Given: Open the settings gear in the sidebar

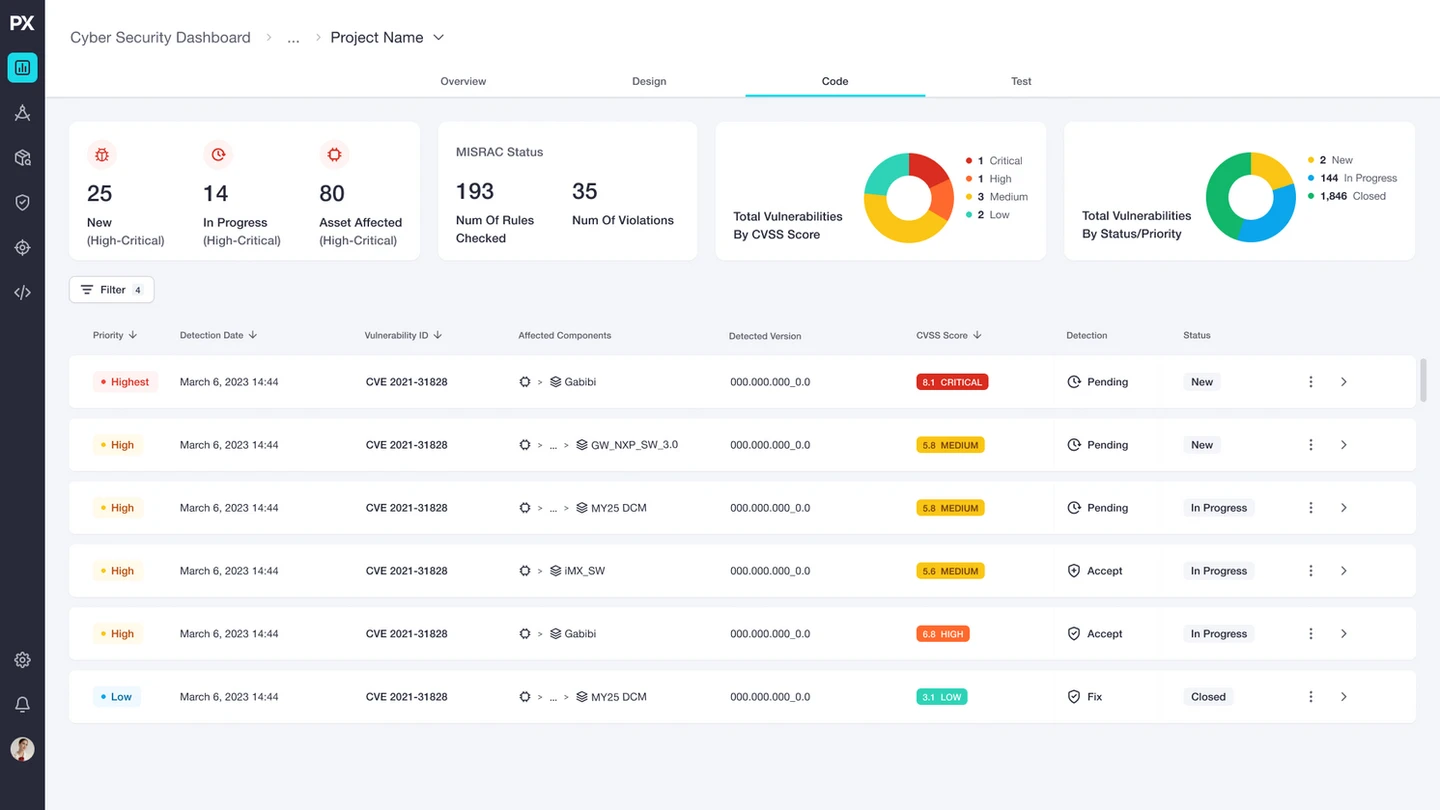Looking at the screenshot, I should (x=22, y=660).
